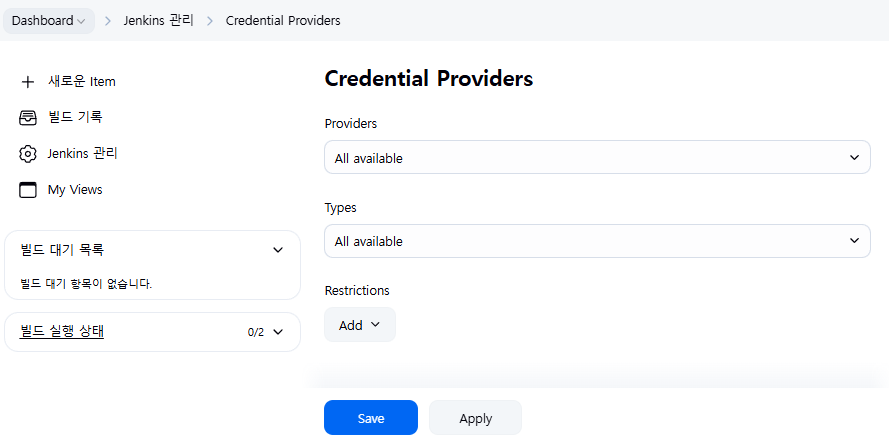Save the credential provider settings
Image resolution: width=889 pixels, height=447 pixels.
(371, 418)
